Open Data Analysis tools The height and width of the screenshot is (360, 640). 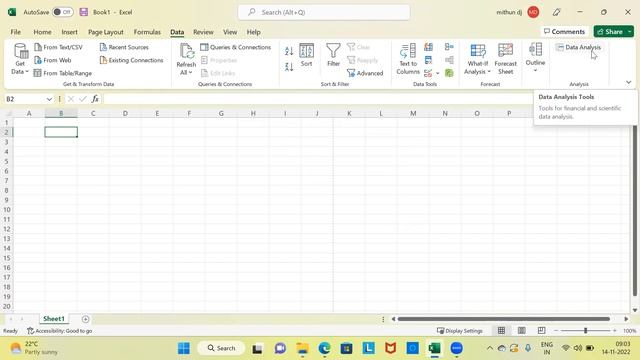pyautogui.click(x=578, y=47)
